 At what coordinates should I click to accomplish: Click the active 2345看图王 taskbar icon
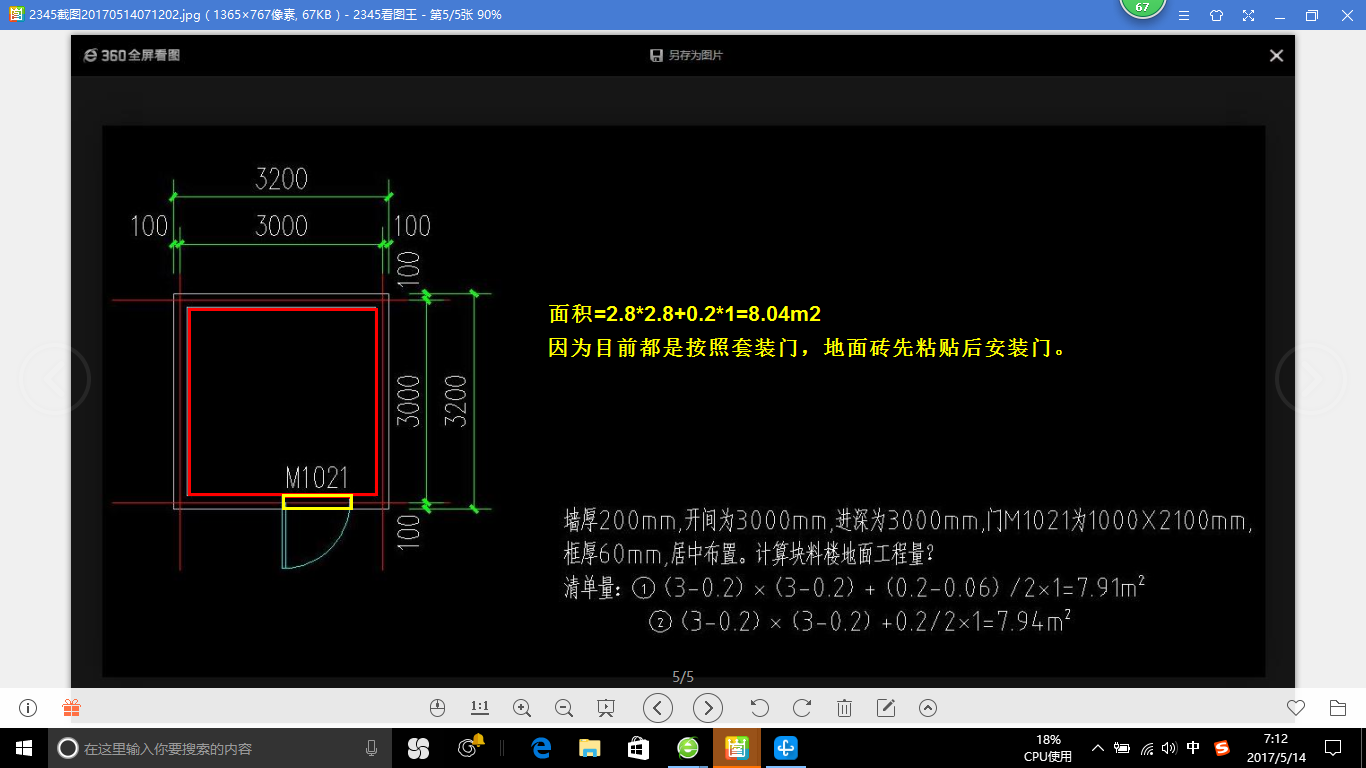pos(737,748)
